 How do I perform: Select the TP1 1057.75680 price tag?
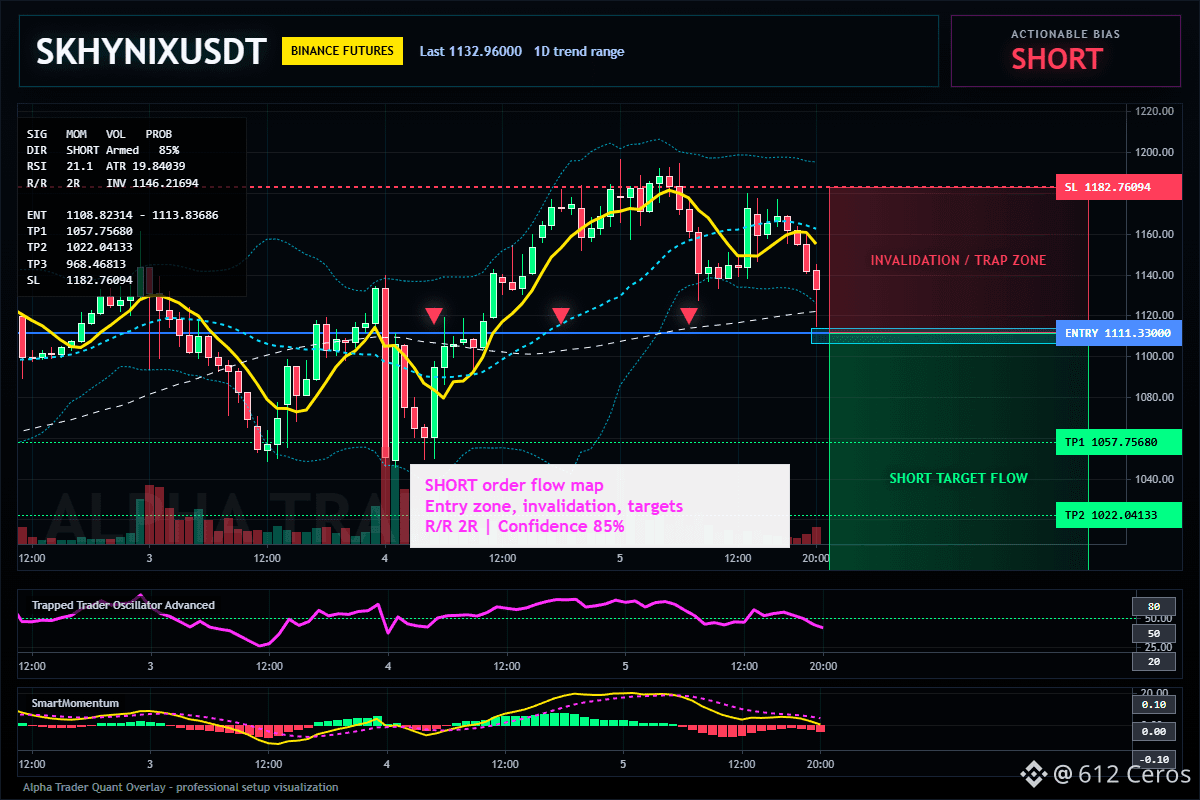click(1118, 442)
